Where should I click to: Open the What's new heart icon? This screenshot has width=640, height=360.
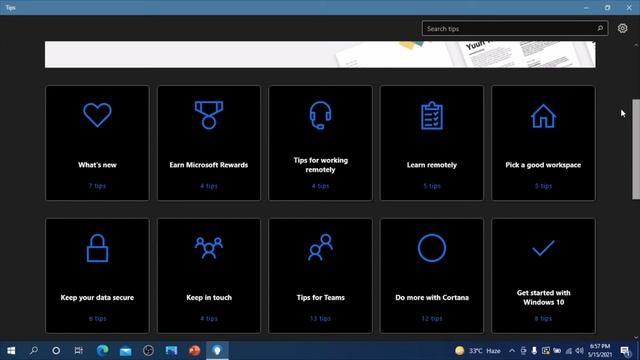pos(97,115)
